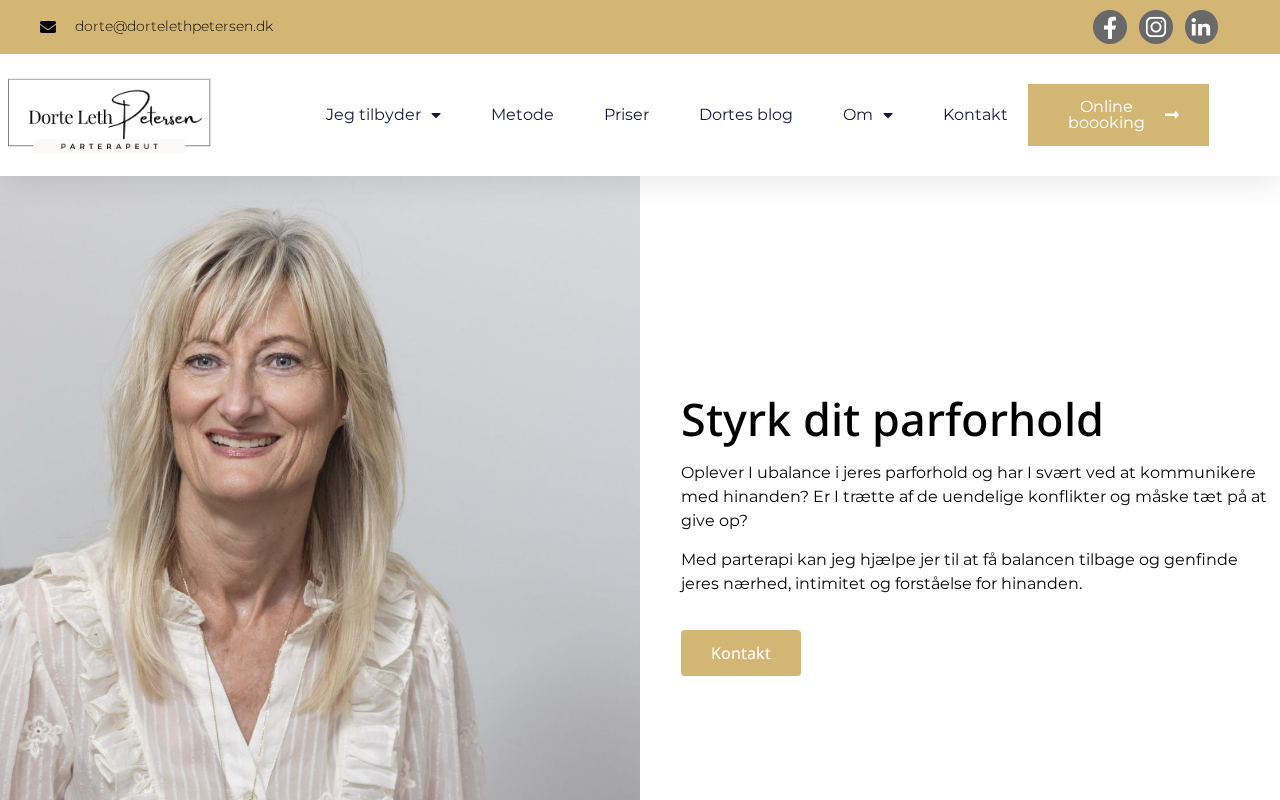
Task: Open the LinkedIn social icon
Action: coord(1201,27)
